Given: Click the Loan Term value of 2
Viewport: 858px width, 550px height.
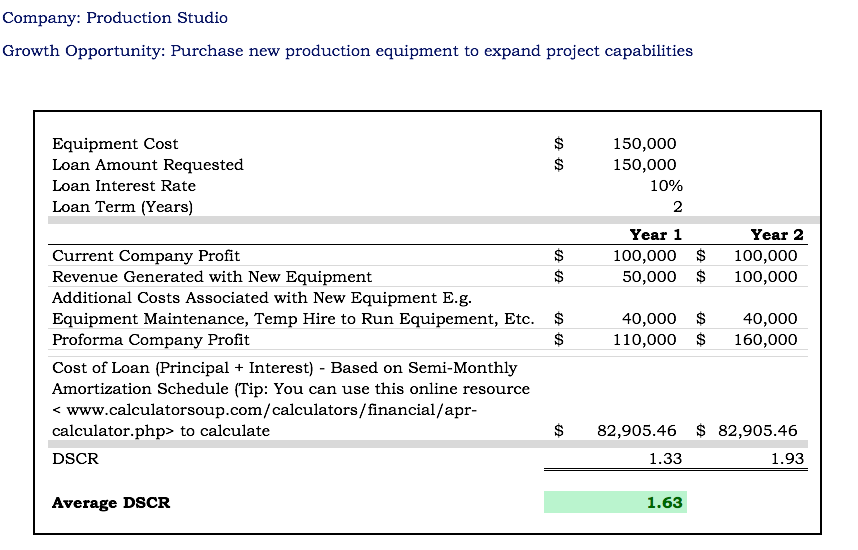Looking at the screenshot, I should pos(677,207).
